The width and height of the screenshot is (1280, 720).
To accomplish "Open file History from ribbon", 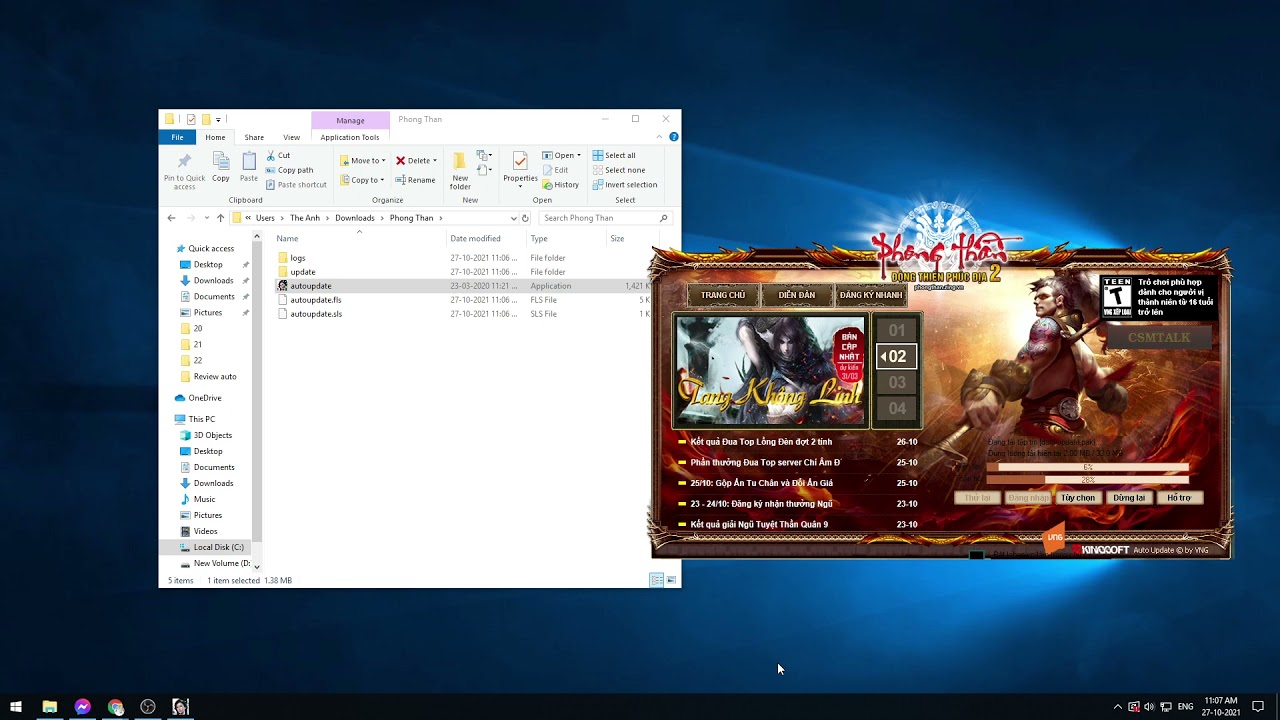I will (561, 184).
